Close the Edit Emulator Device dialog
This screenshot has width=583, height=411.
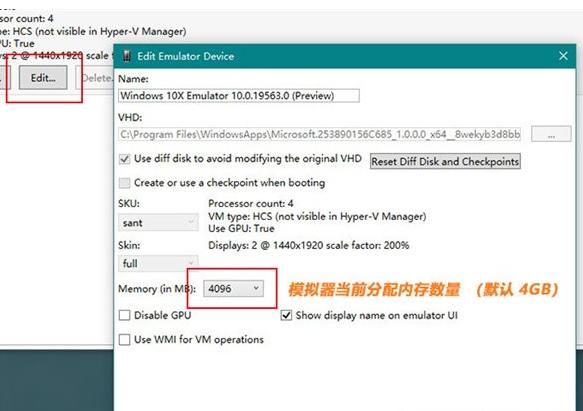[563, 56]
